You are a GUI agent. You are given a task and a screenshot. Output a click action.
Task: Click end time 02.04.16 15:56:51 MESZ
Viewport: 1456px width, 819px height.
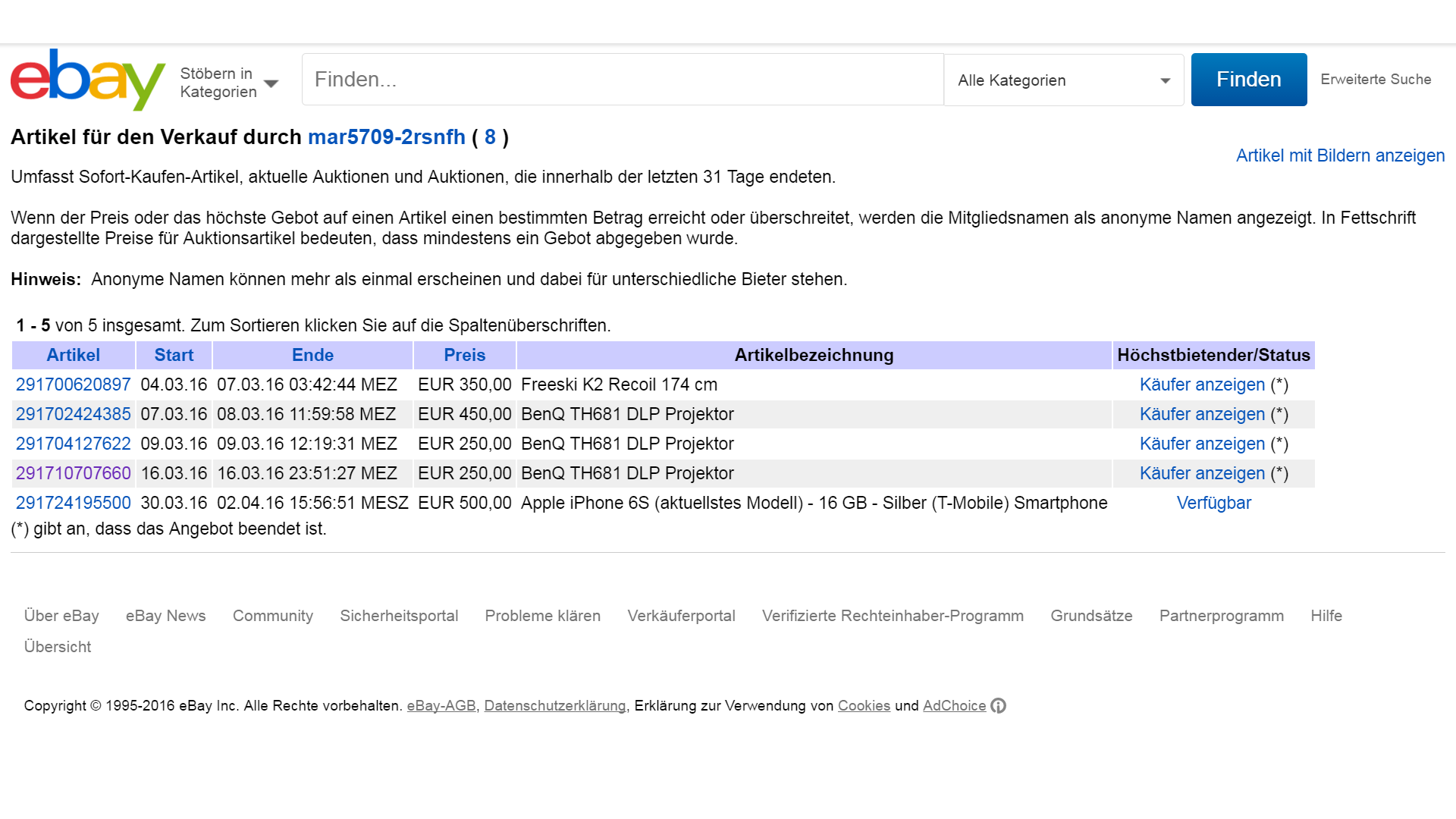[312, 503]
